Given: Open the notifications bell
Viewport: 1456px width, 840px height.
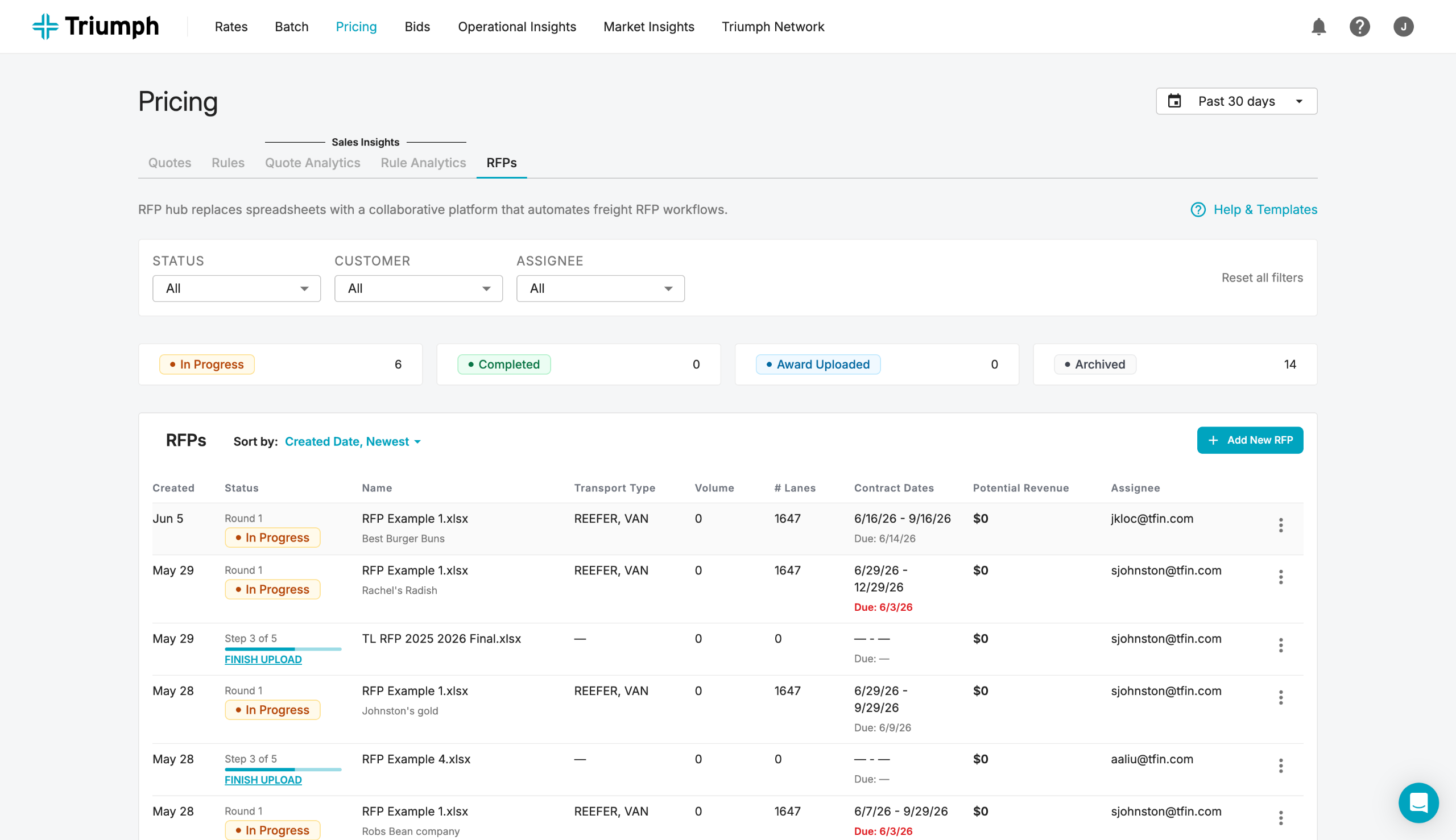Looking at the screenshot, I should tap(1318, 27).
